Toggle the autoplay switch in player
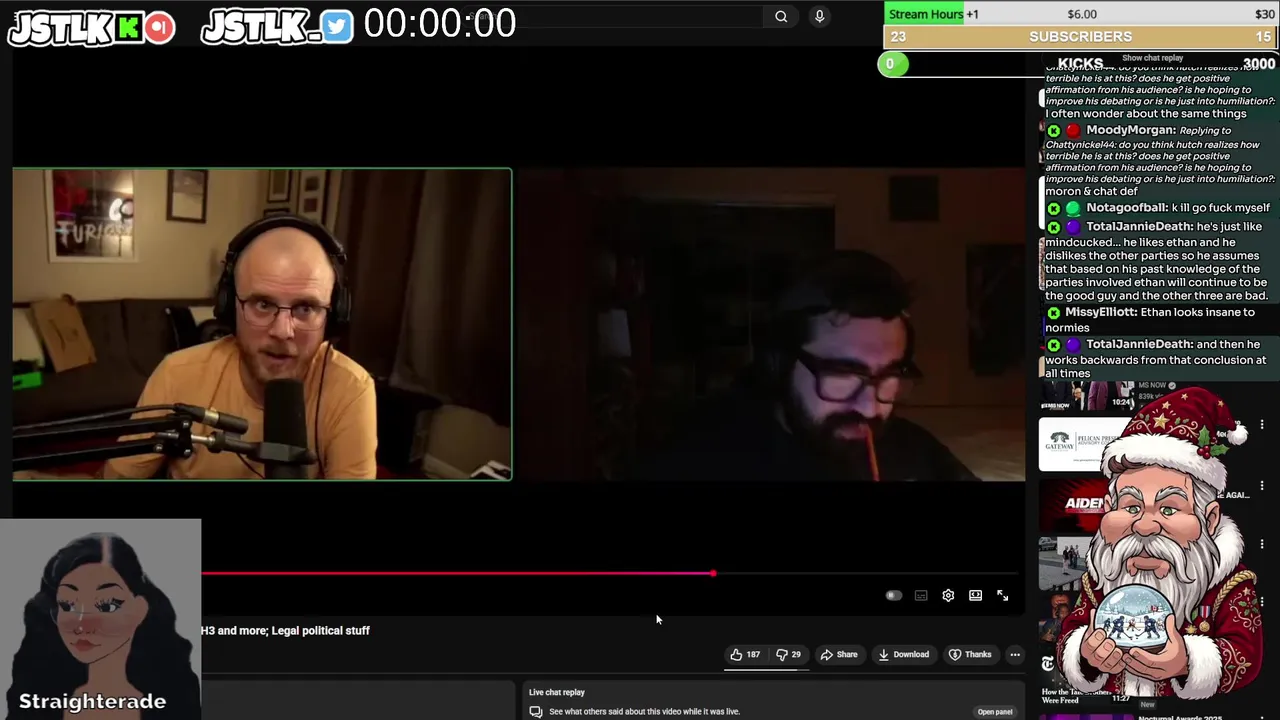This screenshot has width=1280, height=720. pyautogui.click(x=893, y=595)
